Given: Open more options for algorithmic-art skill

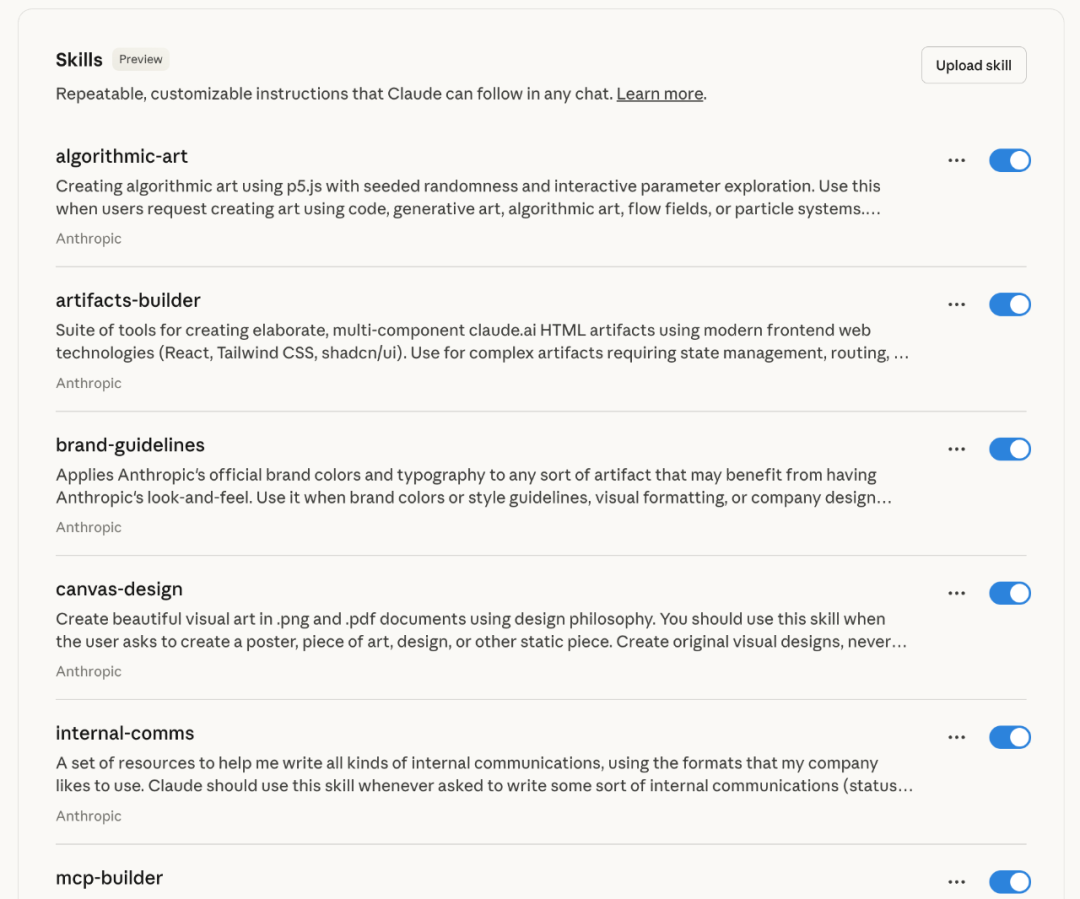Looking at the screenshot, I should tap(957, 161).
